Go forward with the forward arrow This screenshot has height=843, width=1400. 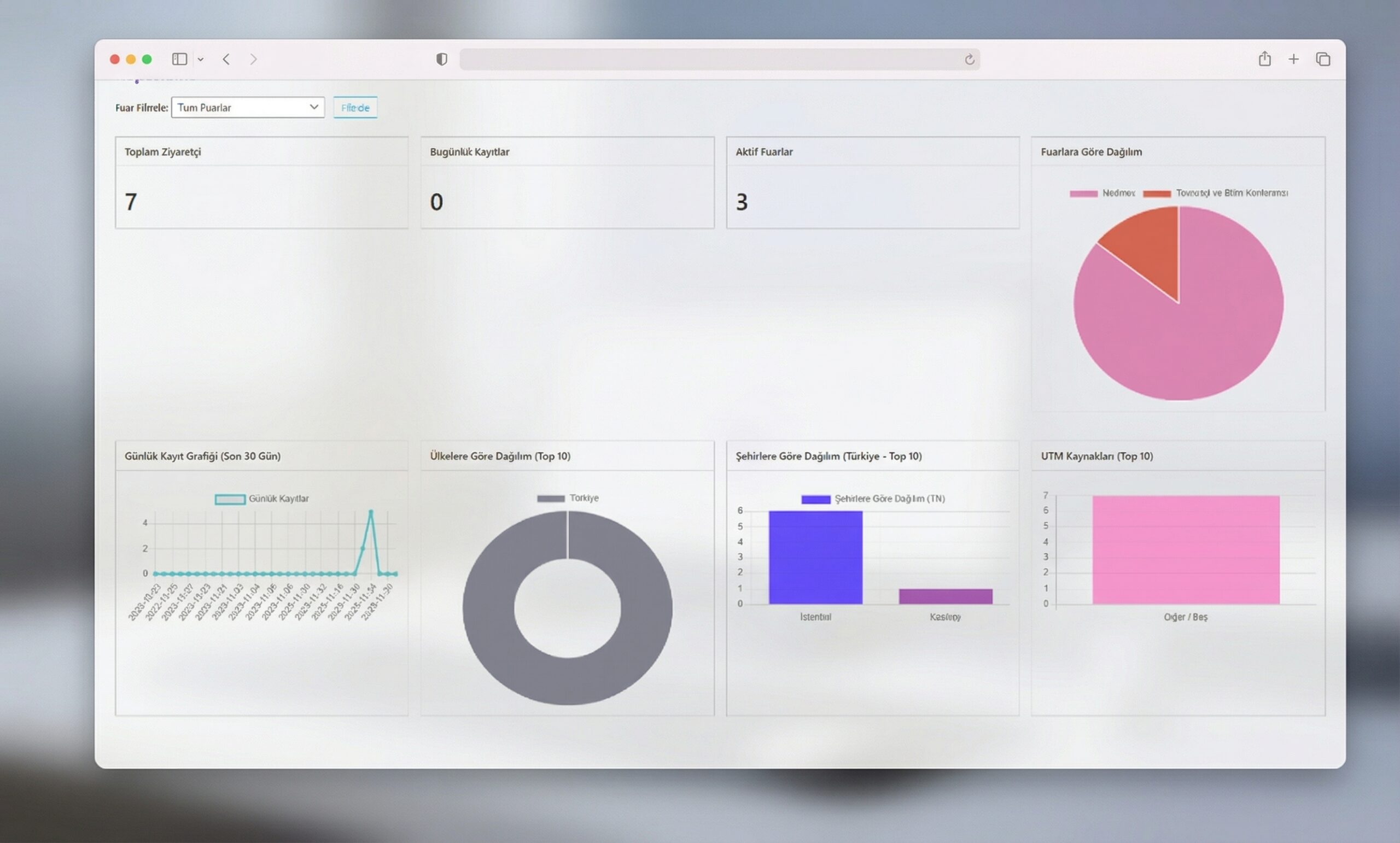(x=253, y=59)
